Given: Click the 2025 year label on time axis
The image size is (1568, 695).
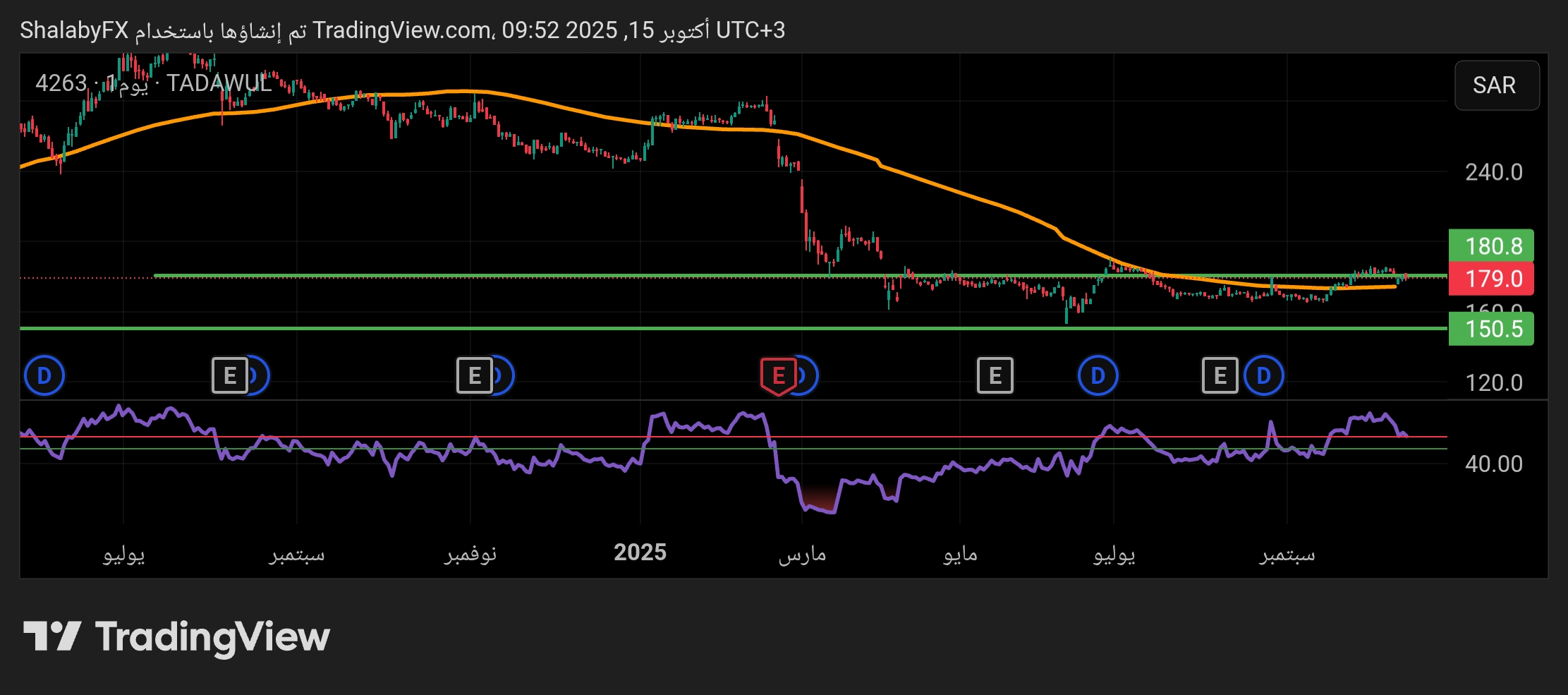Looking at the screenshot, I should click(x=640, y=552).
